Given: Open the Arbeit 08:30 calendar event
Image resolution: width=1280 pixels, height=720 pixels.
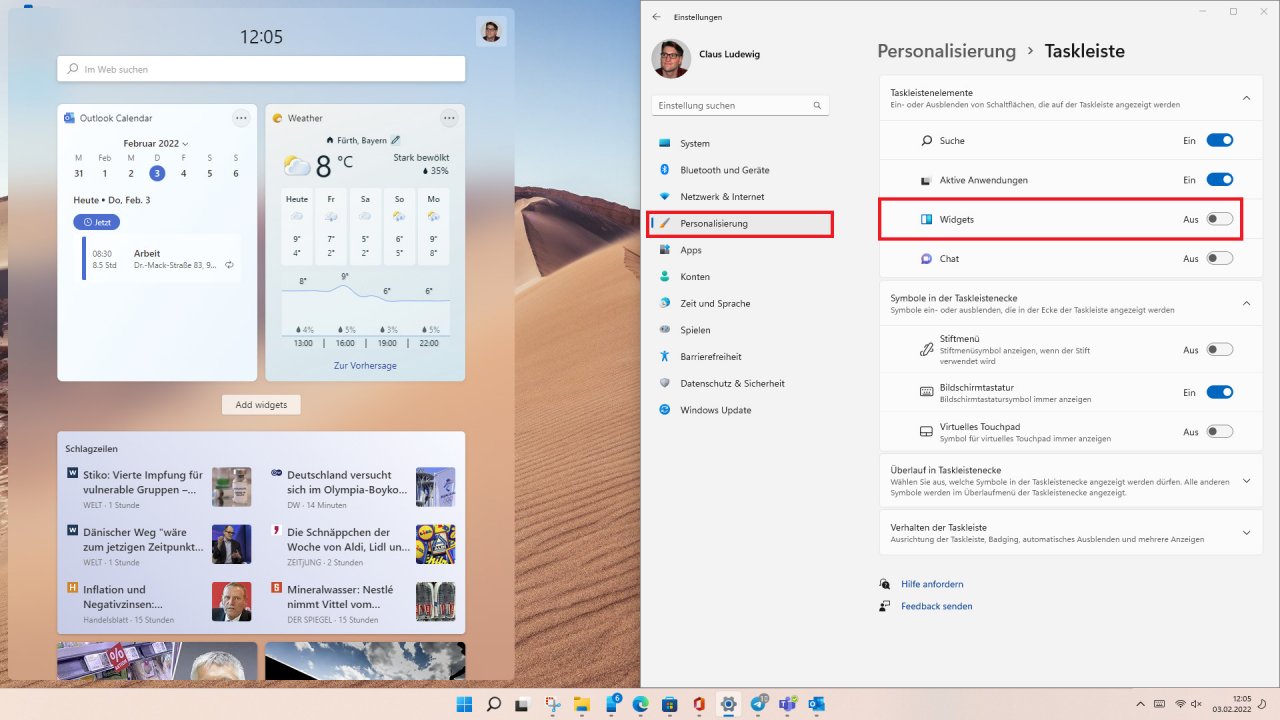Looking at the screenshot, I should tap(162, 259).
